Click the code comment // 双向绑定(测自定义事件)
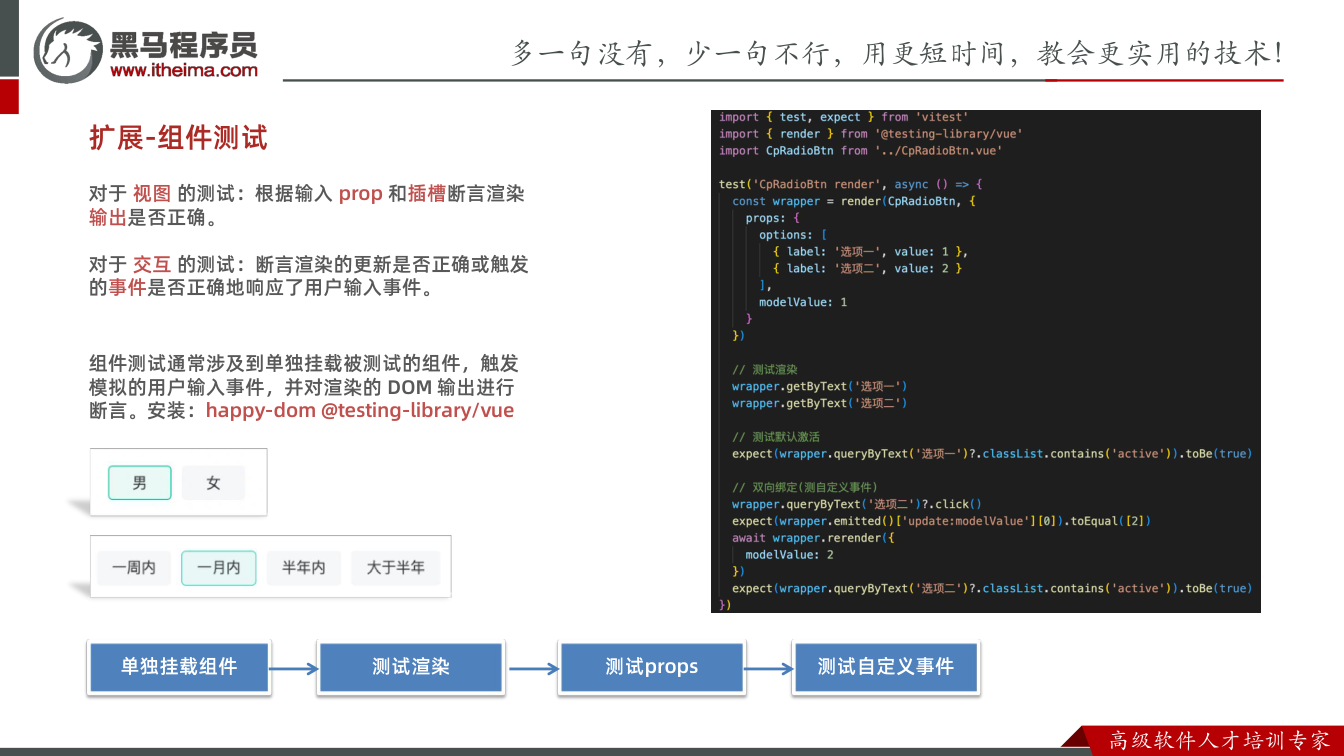1344x756 pixels. 805,487
